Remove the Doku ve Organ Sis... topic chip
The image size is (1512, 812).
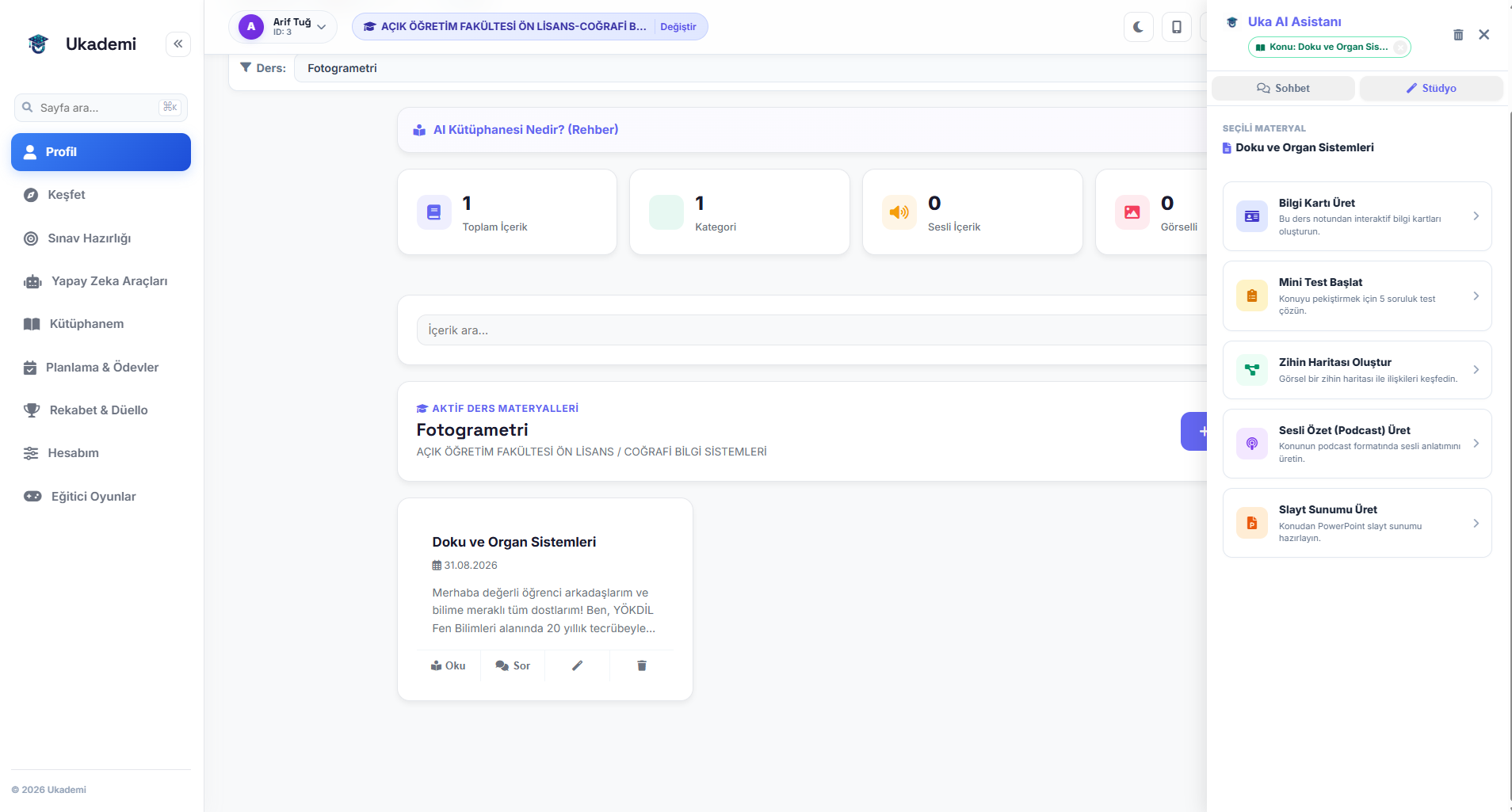(x=1400, y=47)
